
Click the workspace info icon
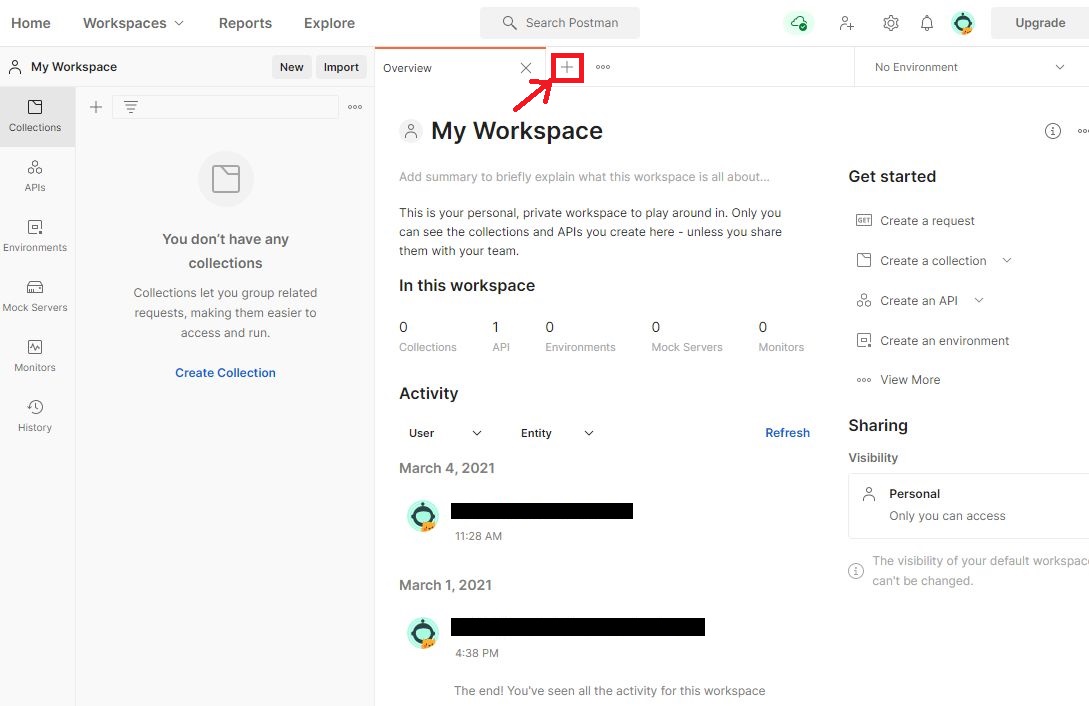[1053, 131]
